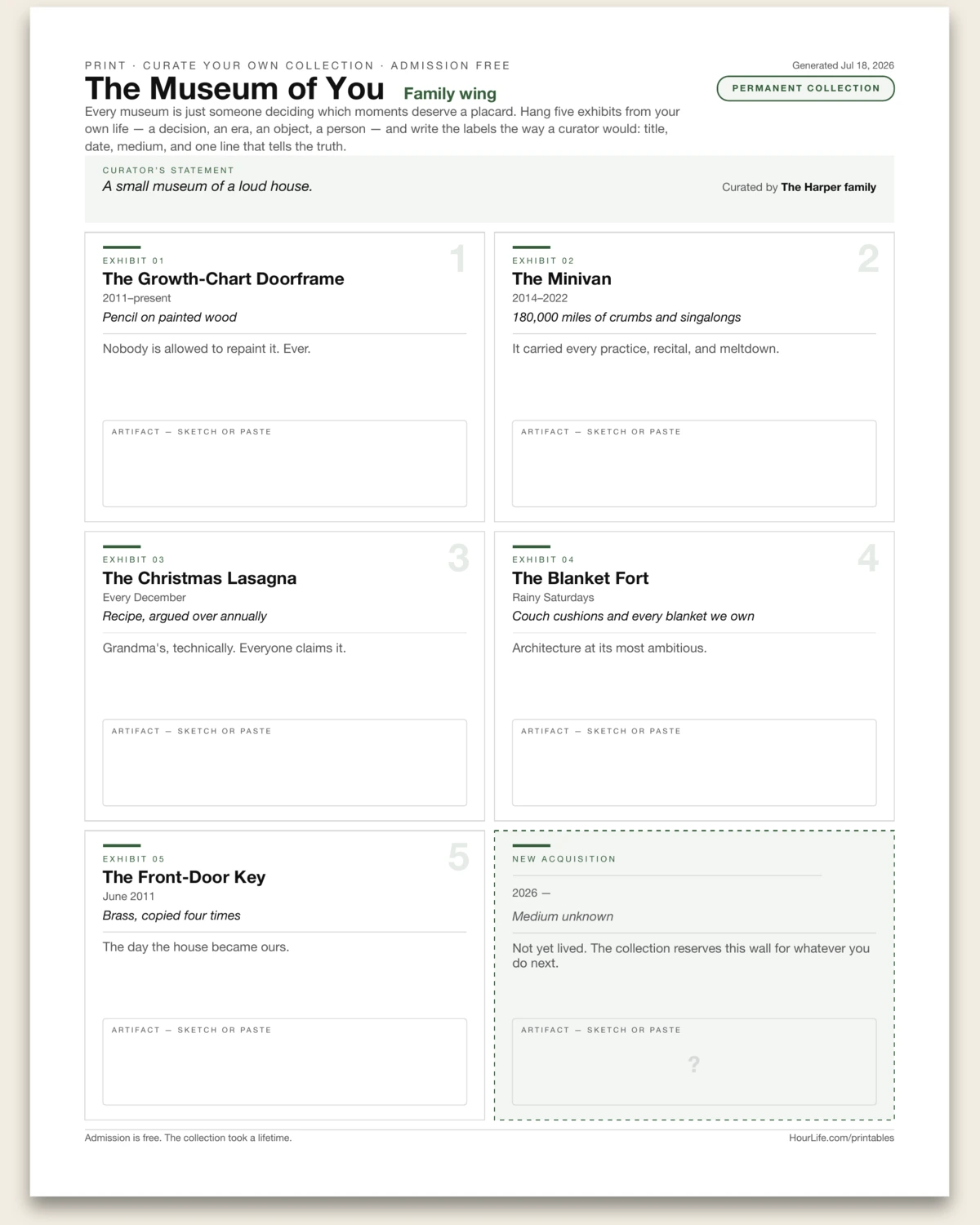Click 'Recipe, argued over annually' medium line
This screenshot has height=1225, width=980.
(185, 617)
